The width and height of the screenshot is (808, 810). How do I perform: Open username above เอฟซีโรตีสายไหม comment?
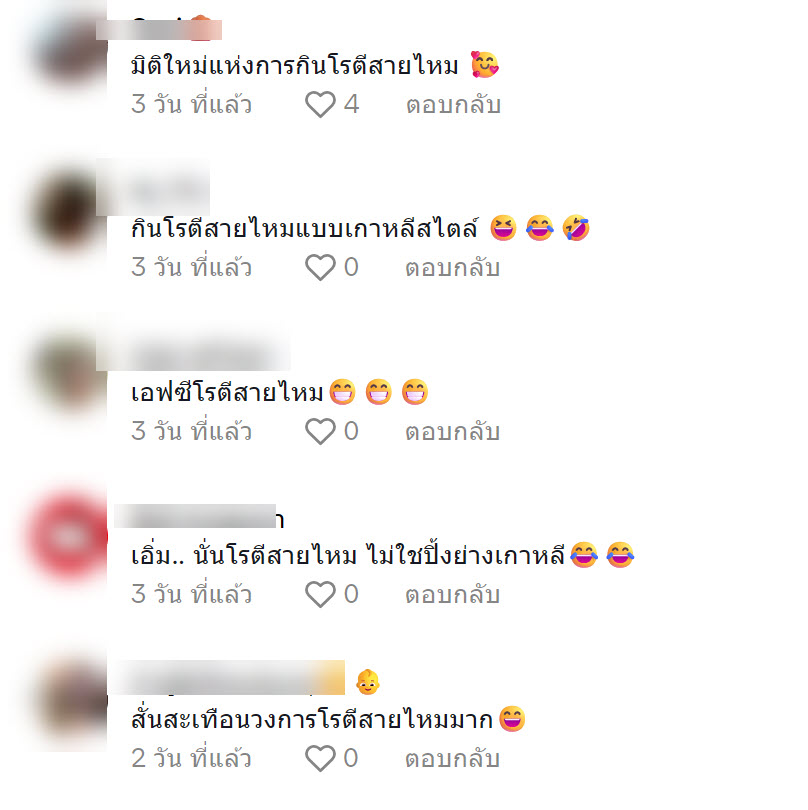(193, 353)
